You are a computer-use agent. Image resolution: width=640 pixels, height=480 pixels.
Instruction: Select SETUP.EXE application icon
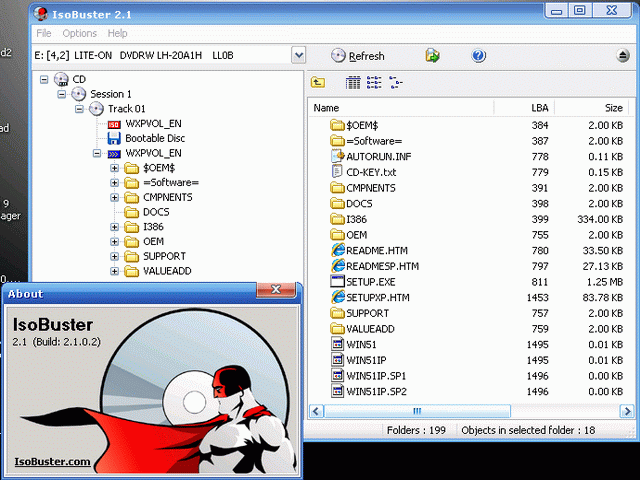(337, 281)
